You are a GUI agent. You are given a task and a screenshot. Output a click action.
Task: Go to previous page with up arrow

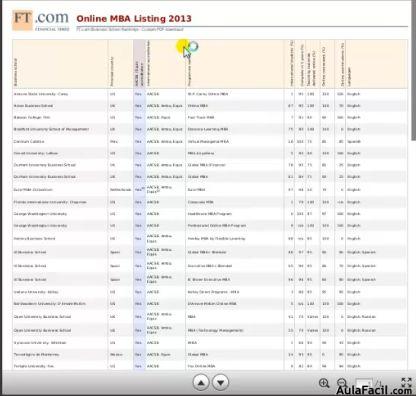pyautogui.click(x=201, y=383)
